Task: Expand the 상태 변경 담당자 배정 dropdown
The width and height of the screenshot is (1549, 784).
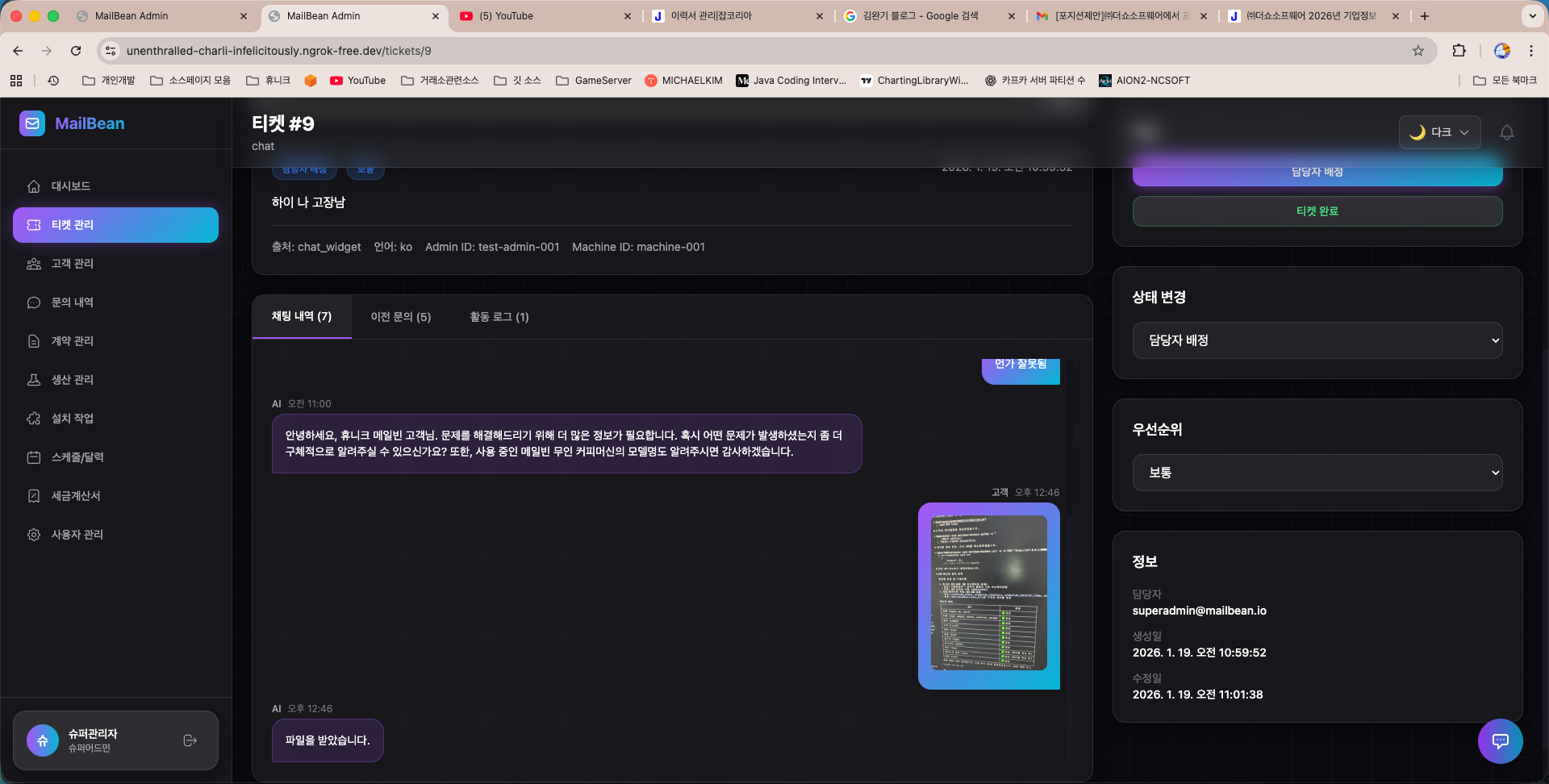Action: (x=1317, y=340)
